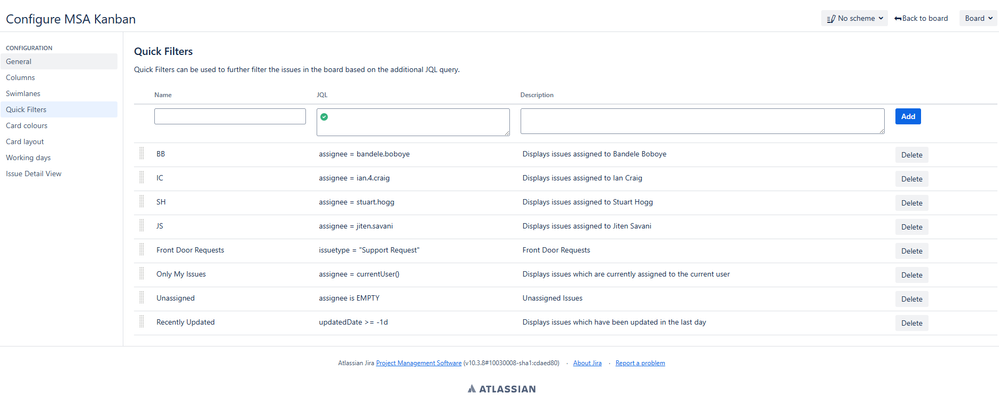This screenshot has height=410, width=999.
Task: Click the green JQL validation check icon
Action: pyautogui.click(x=324, y=117)
